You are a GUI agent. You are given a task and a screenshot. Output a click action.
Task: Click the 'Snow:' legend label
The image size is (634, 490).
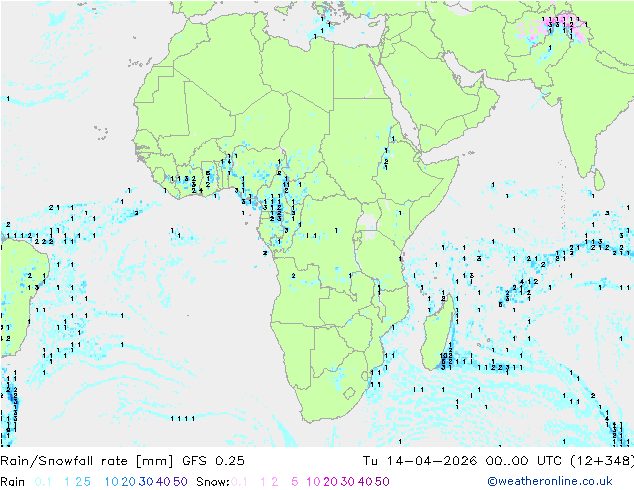tap(213, 482)
